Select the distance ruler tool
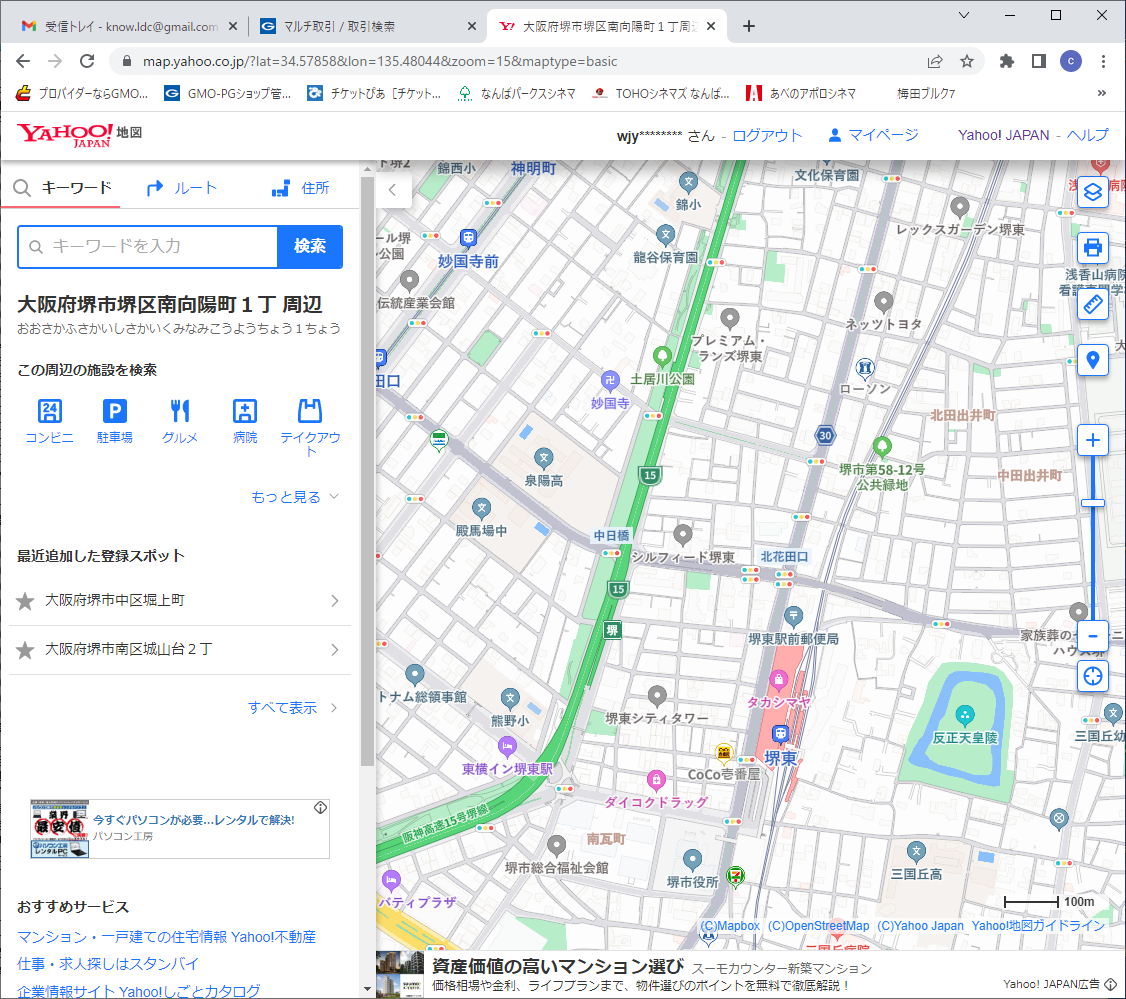Image resolution: width=1126 pixels, height=999 pixels. (1093, 304)
